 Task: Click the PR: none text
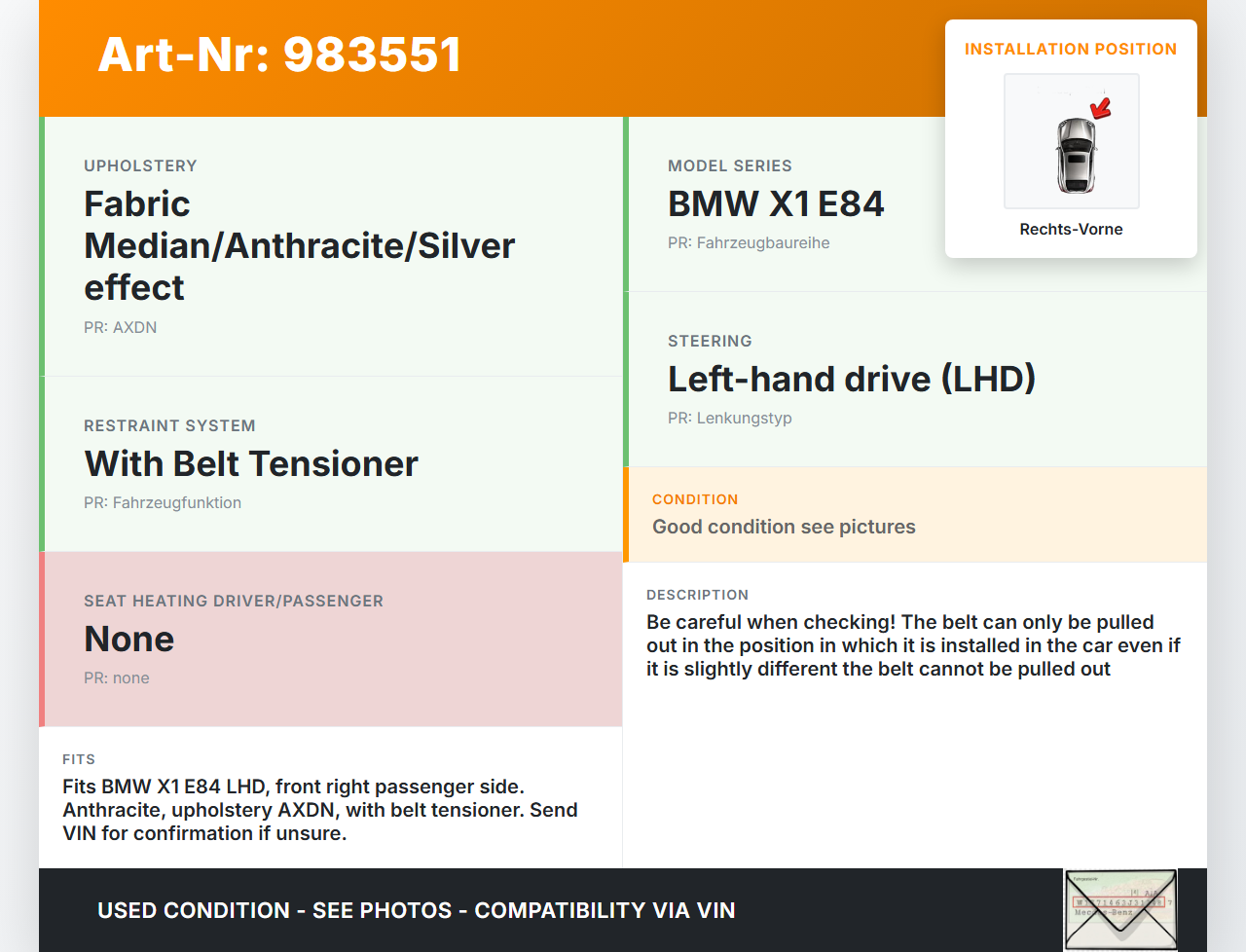tap(117, 677)
